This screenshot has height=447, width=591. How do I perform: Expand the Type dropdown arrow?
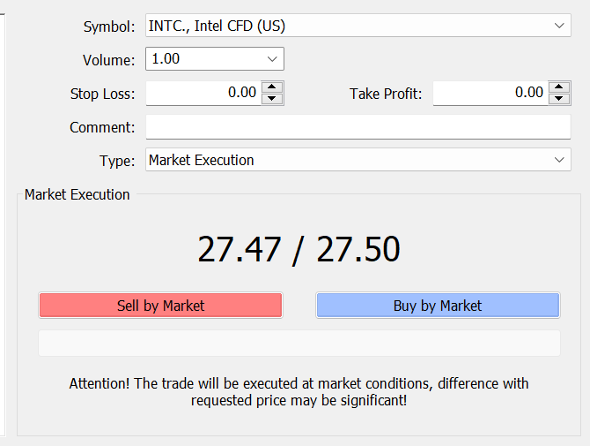[x=559, y=160]
